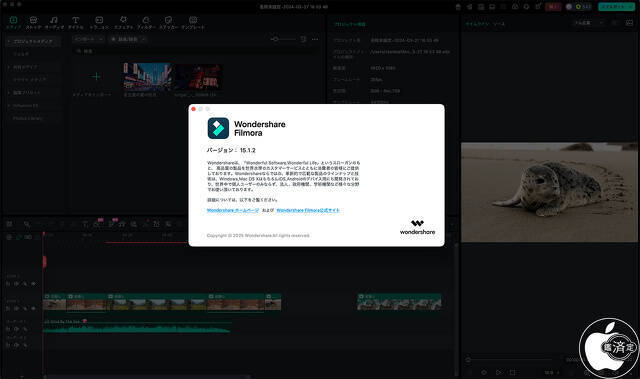The height and width of the screenshot is (379, 640).
Task: Click the green plus import media icon
Action: pyautogui.click(x=96, y=76)
